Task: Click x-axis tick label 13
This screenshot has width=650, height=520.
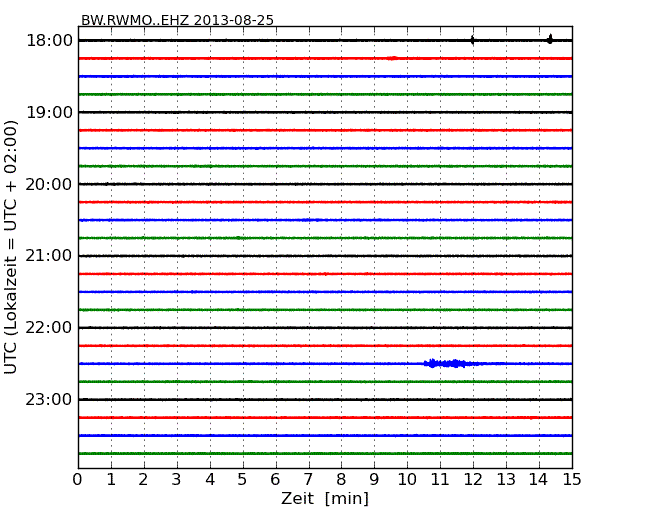Action: pos(506,480)
